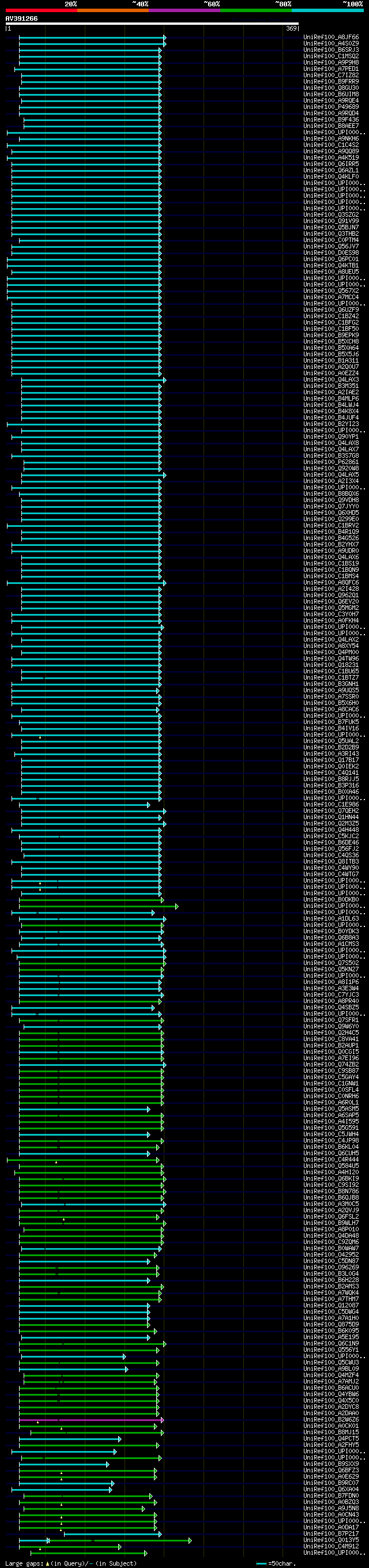The height and width of the screenshot is (1568, 369).
Task: Select UniRef100_B9EPK9 in the hit list
Action: tap(332, 335)
